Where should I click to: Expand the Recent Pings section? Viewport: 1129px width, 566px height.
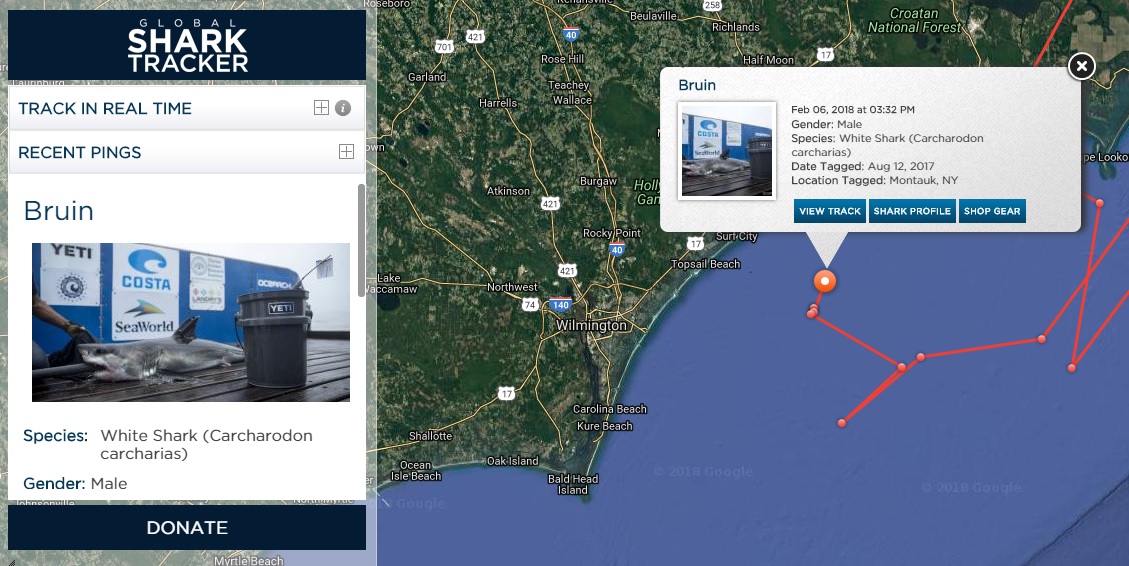(346, 151)
